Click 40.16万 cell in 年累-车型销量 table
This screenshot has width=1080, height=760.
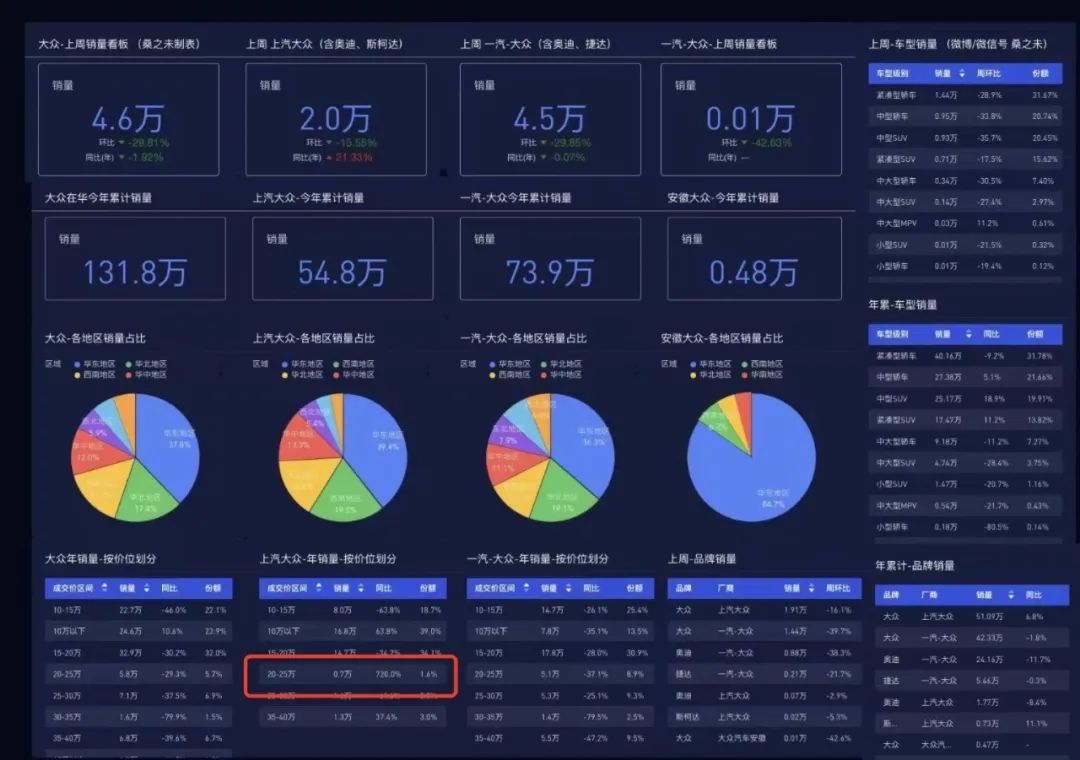[x=948, y=356]
